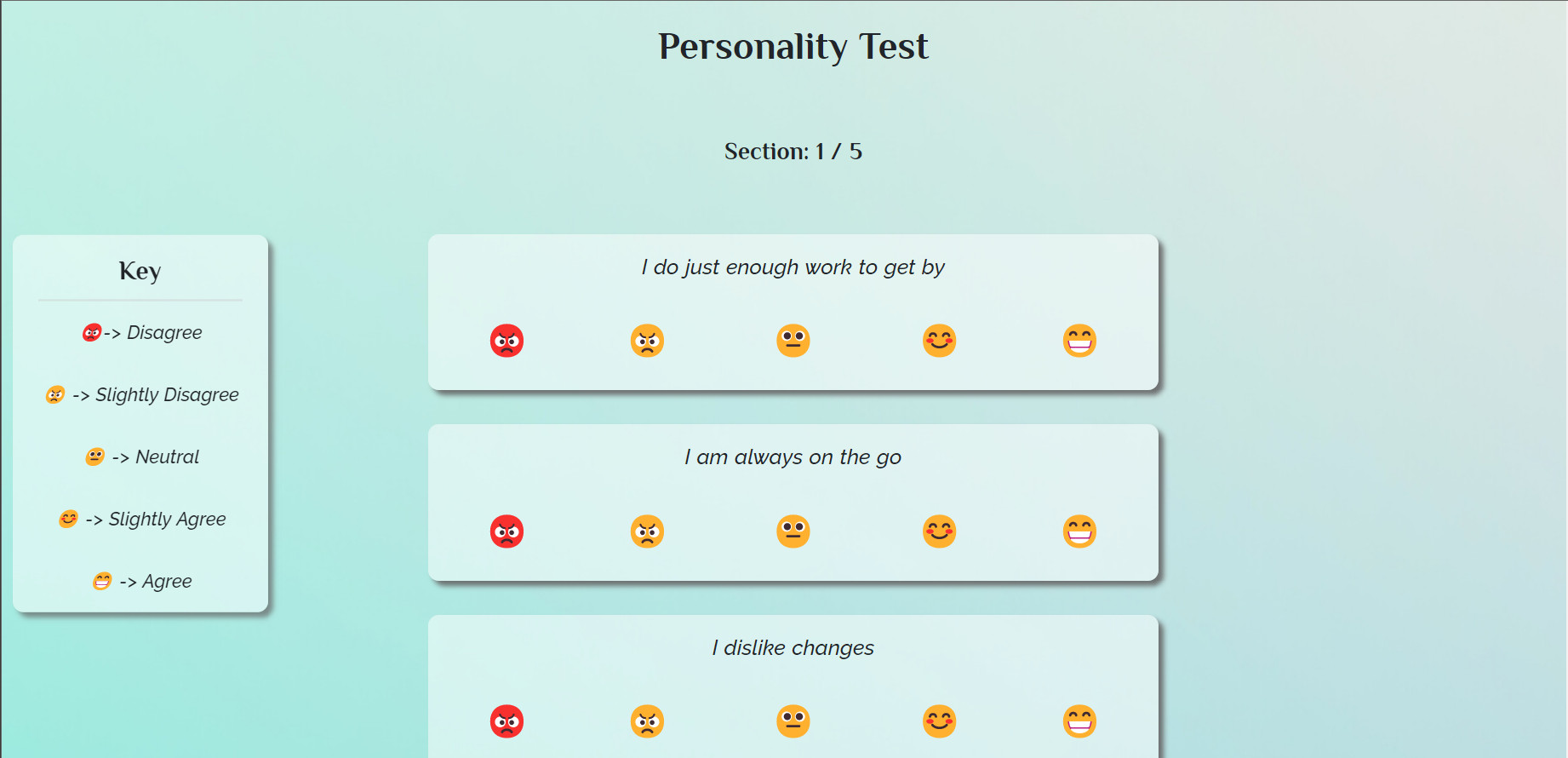Image resolution: width=1568 pixels, height=758 pixels.
Task: Choose the neutral face emoji for 'I dislike changes'
Action: point(793,721)
